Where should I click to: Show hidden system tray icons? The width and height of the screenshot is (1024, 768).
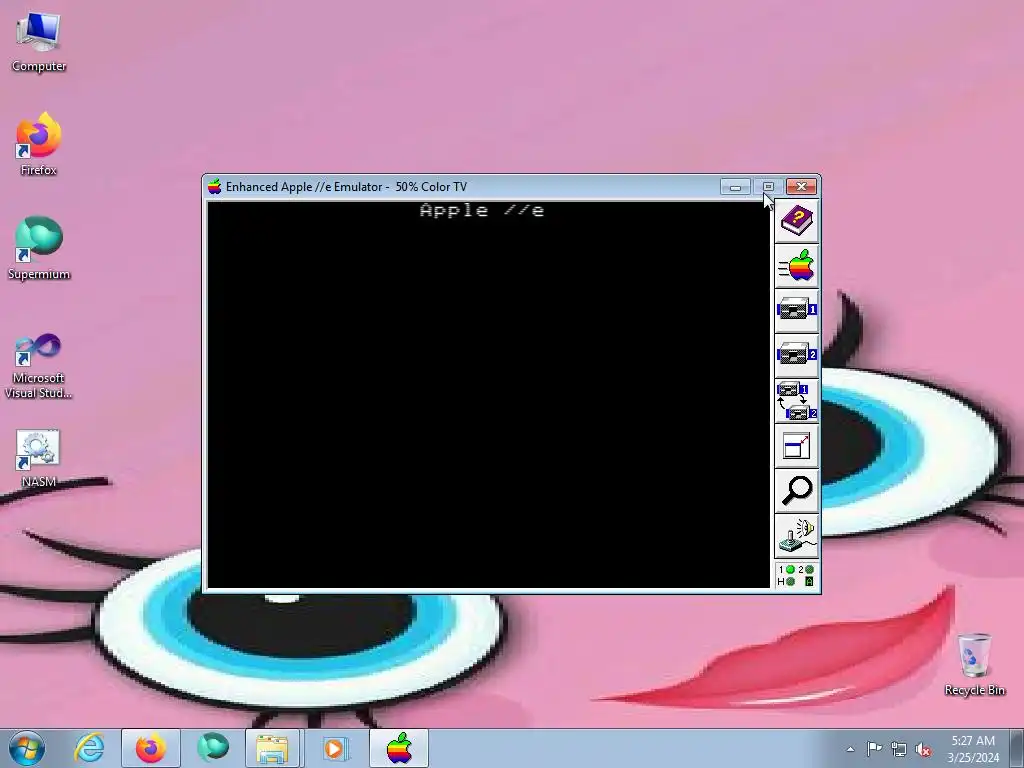pos(850,749)
